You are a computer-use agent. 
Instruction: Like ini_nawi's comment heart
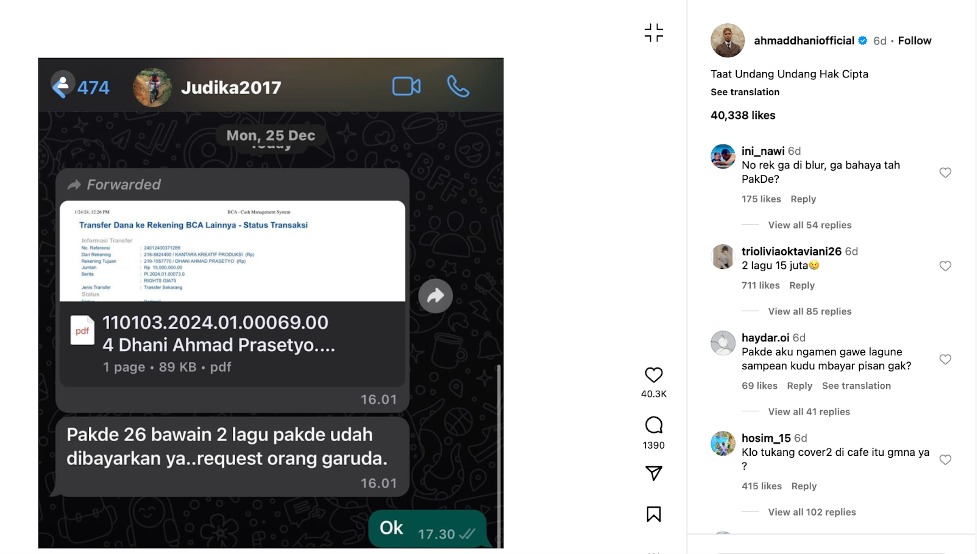[x=945, y=173]
